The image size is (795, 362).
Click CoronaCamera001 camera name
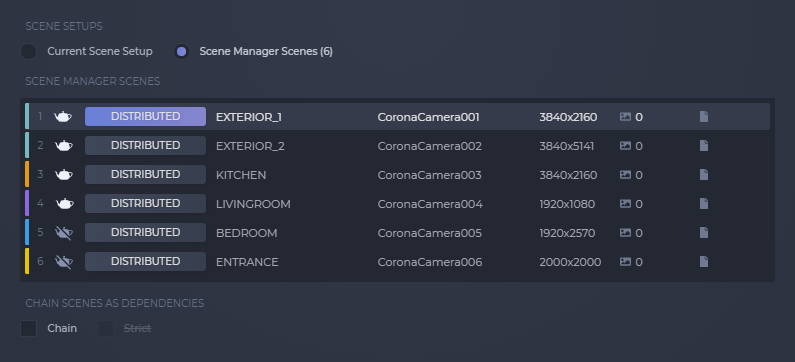428,117
